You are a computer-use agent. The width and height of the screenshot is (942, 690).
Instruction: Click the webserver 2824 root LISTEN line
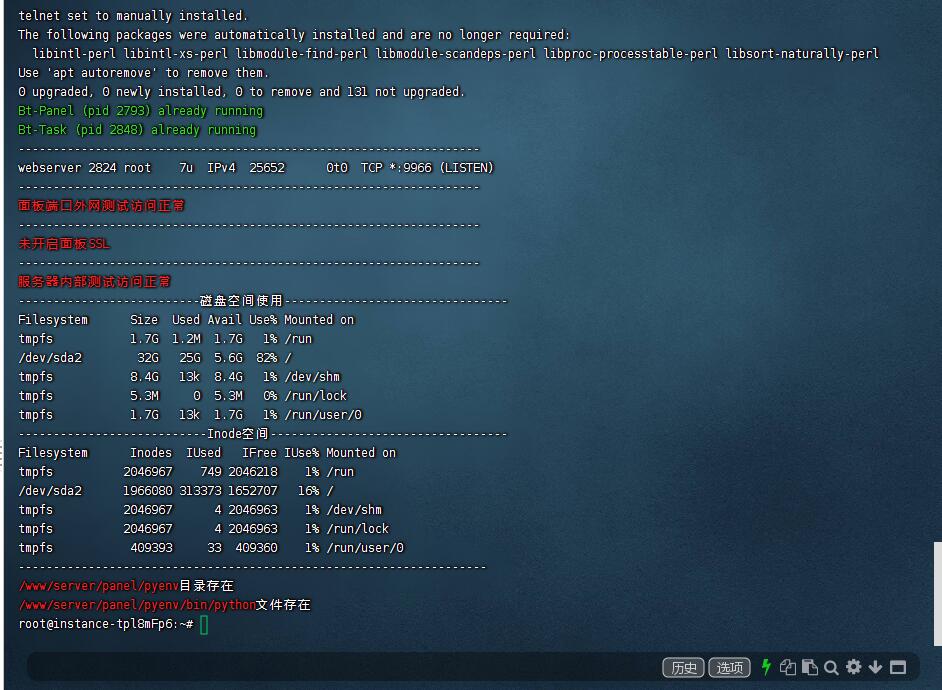pos(255,168)
